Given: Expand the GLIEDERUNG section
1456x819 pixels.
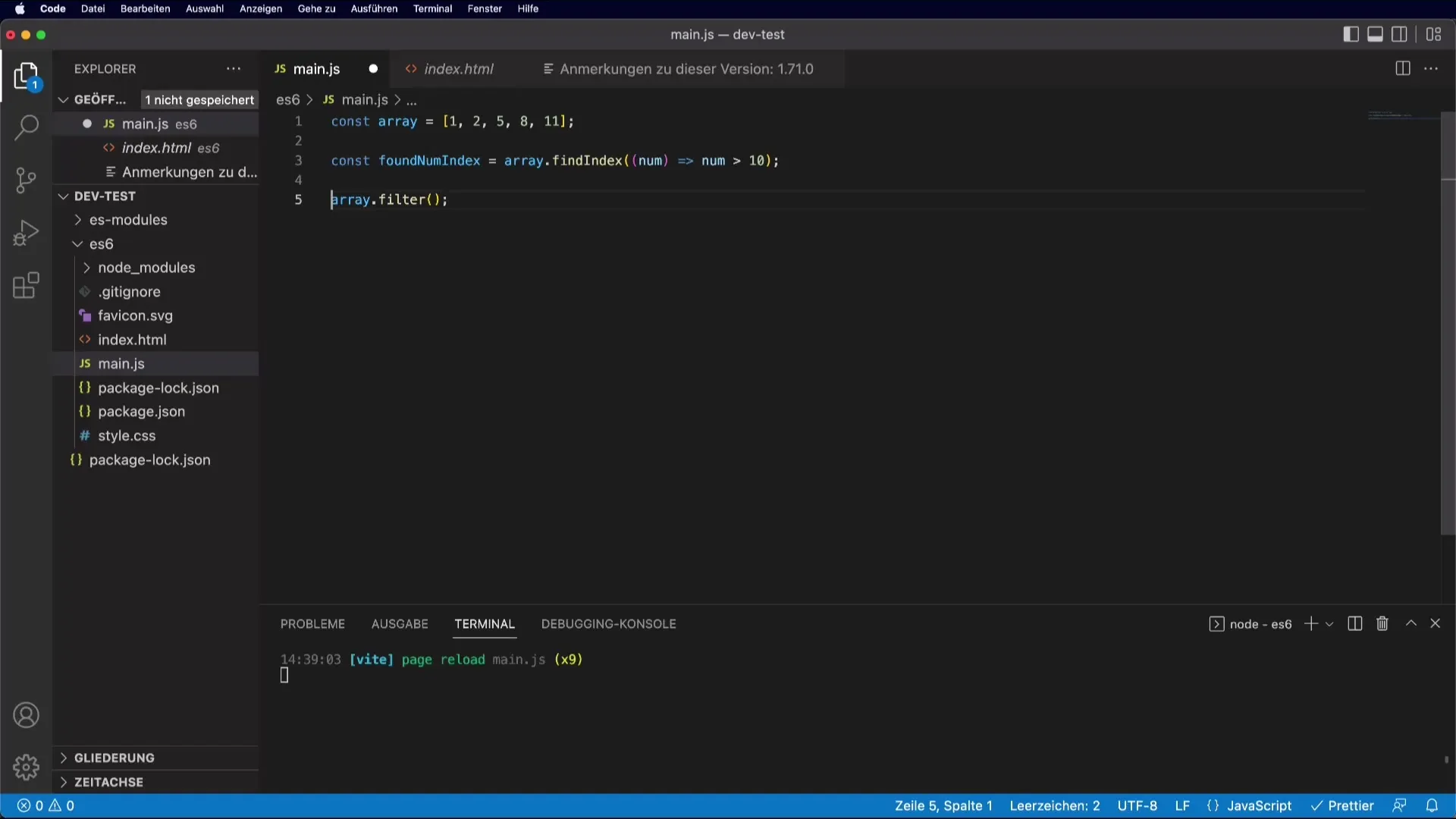Looking at the screenshot, I should click(64, 758).
